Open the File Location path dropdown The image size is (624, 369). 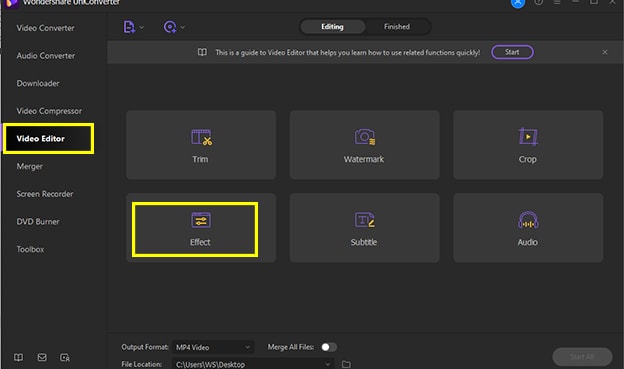pyautogui.click(x=253, y=364)
